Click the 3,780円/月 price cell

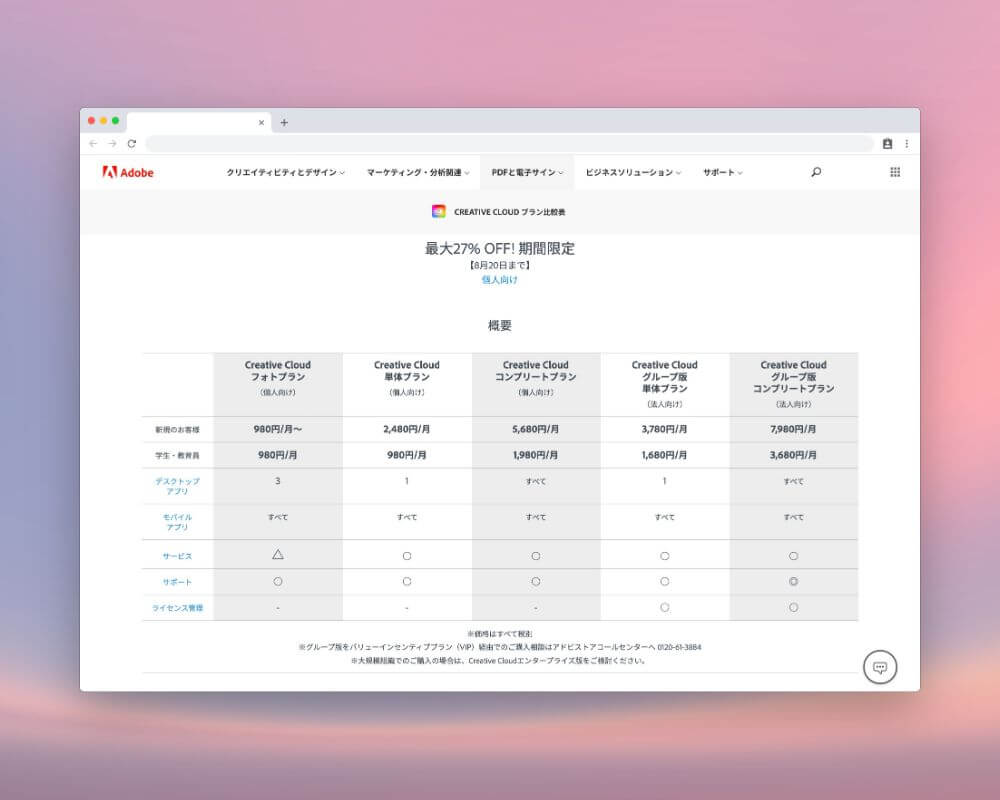(x=665, y=429)
